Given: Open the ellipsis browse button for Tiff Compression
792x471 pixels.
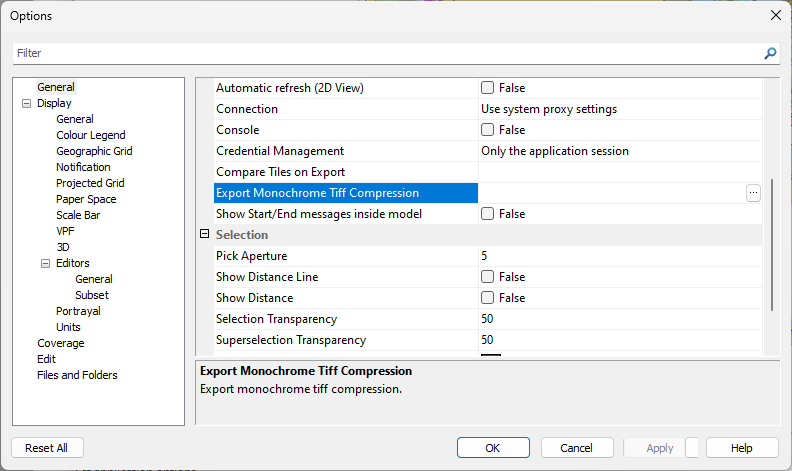Looking at the screenshot, I should tap(753, 193).
